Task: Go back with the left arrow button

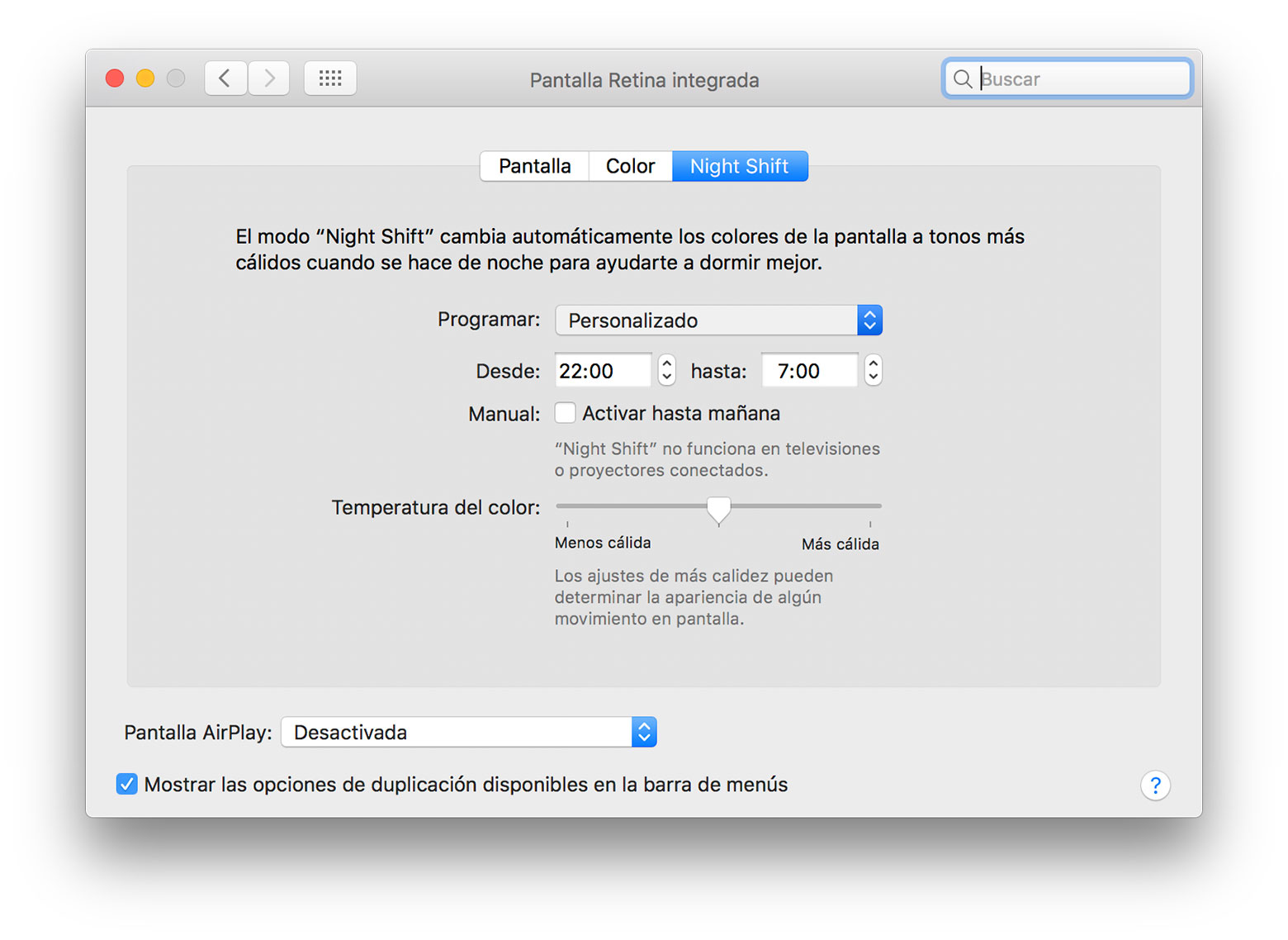Action: coord(225,78)
